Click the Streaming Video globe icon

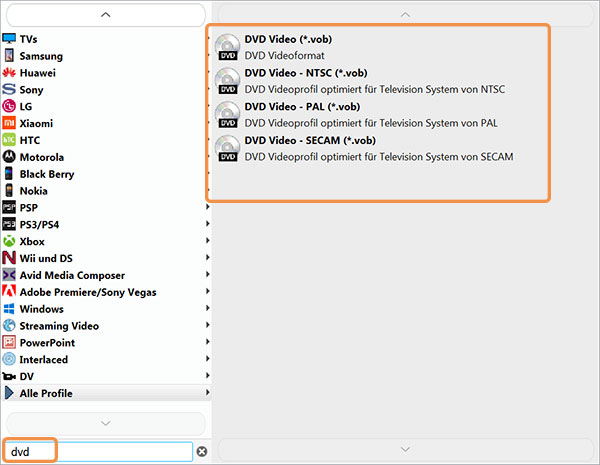(x=9, y=325)
